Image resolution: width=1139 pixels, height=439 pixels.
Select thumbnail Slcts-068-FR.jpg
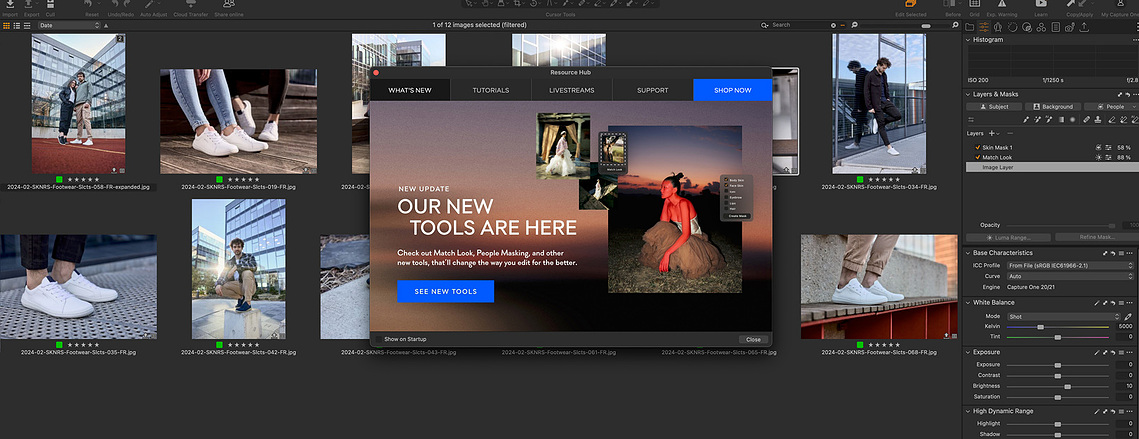pyautogui.click(x=879, y=286)
